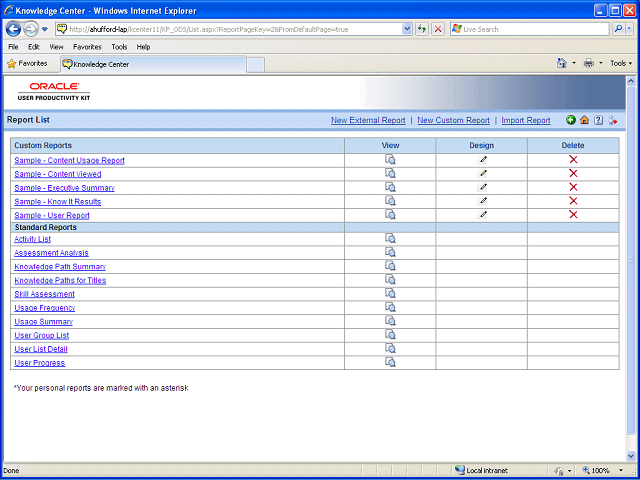Click Live Search magnifier button

pos(619,29)
